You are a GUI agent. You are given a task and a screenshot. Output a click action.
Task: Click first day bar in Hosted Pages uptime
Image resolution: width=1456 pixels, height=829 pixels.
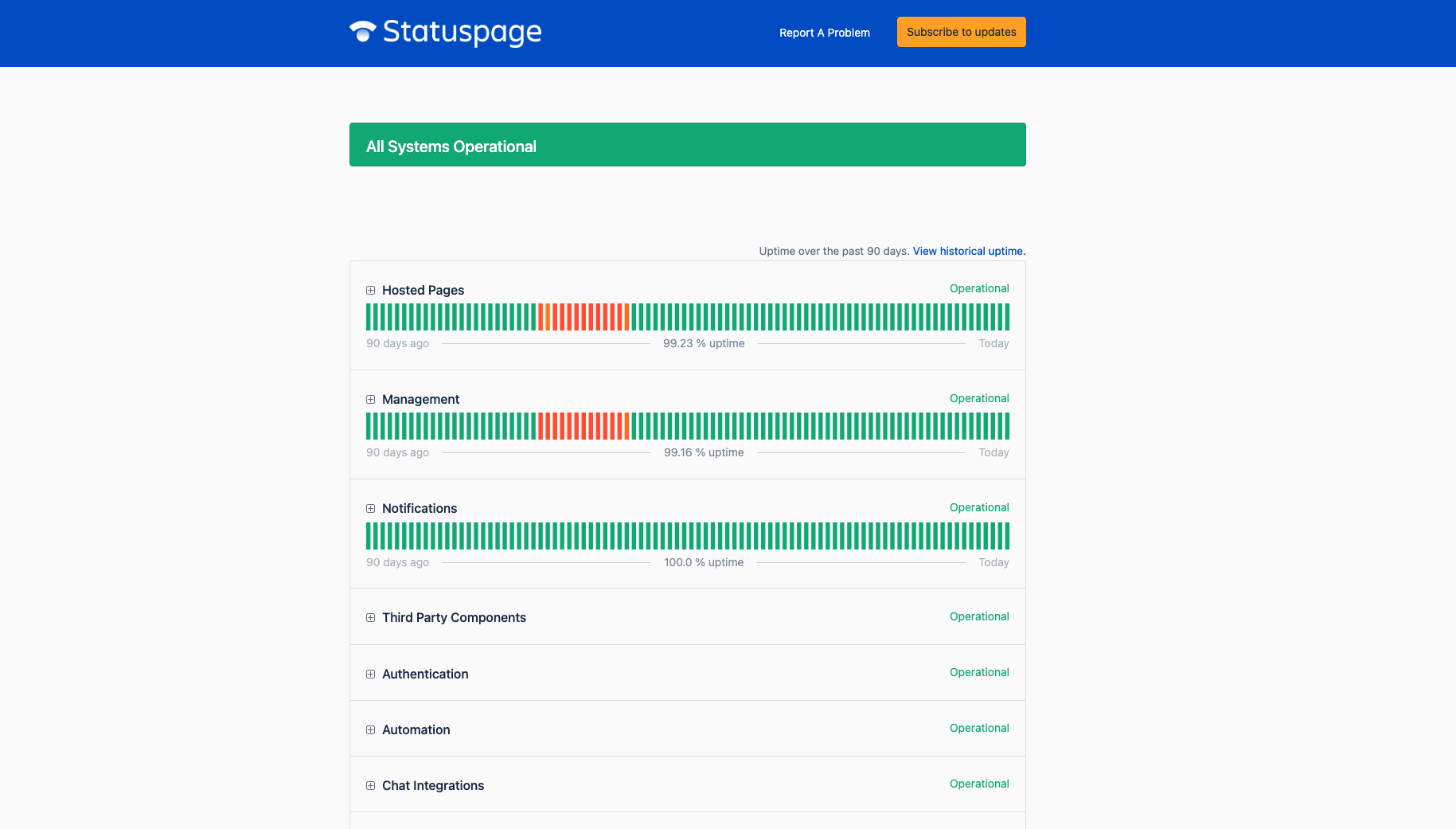(369, 317)
